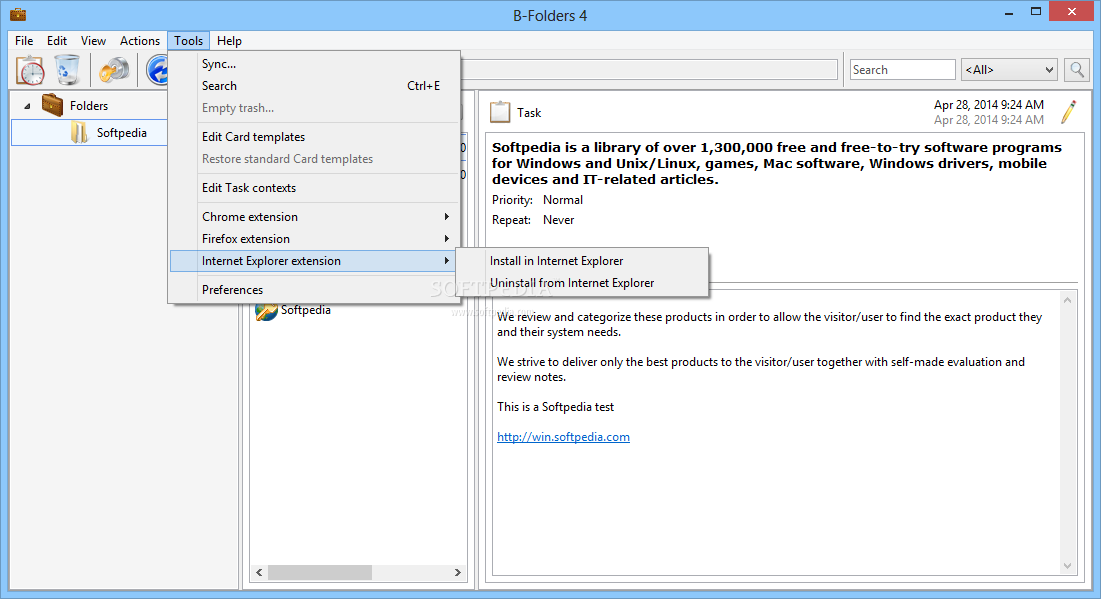Choose Sync... from Tools menu

point(315,64)
